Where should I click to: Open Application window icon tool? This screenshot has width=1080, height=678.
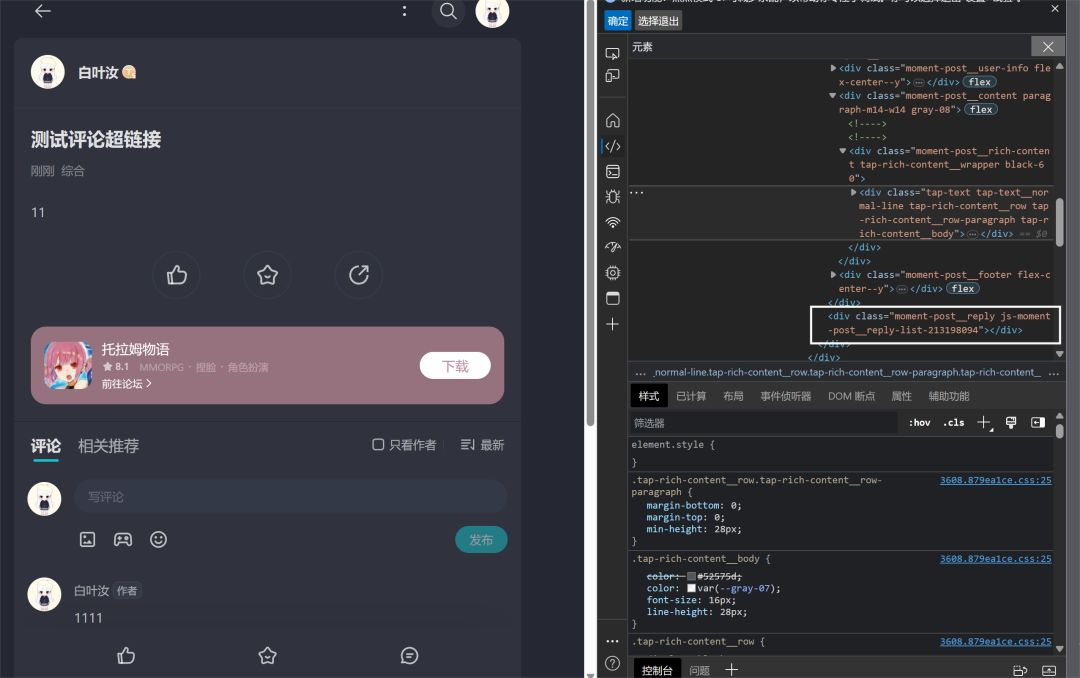coord(612,298)
